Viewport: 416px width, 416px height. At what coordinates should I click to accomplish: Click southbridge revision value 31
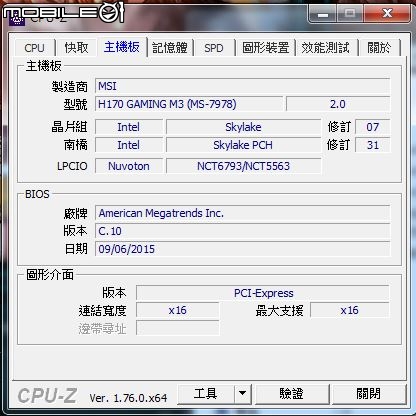tap(372, 145)
